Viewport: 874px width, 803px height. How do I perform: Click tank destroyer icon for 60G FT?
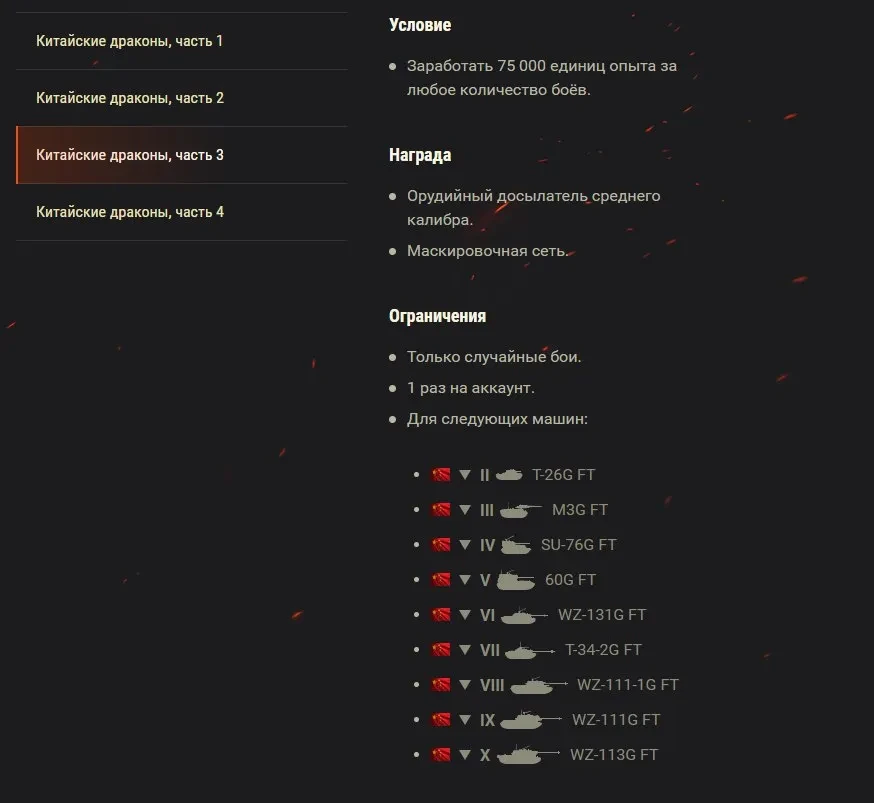516,580
